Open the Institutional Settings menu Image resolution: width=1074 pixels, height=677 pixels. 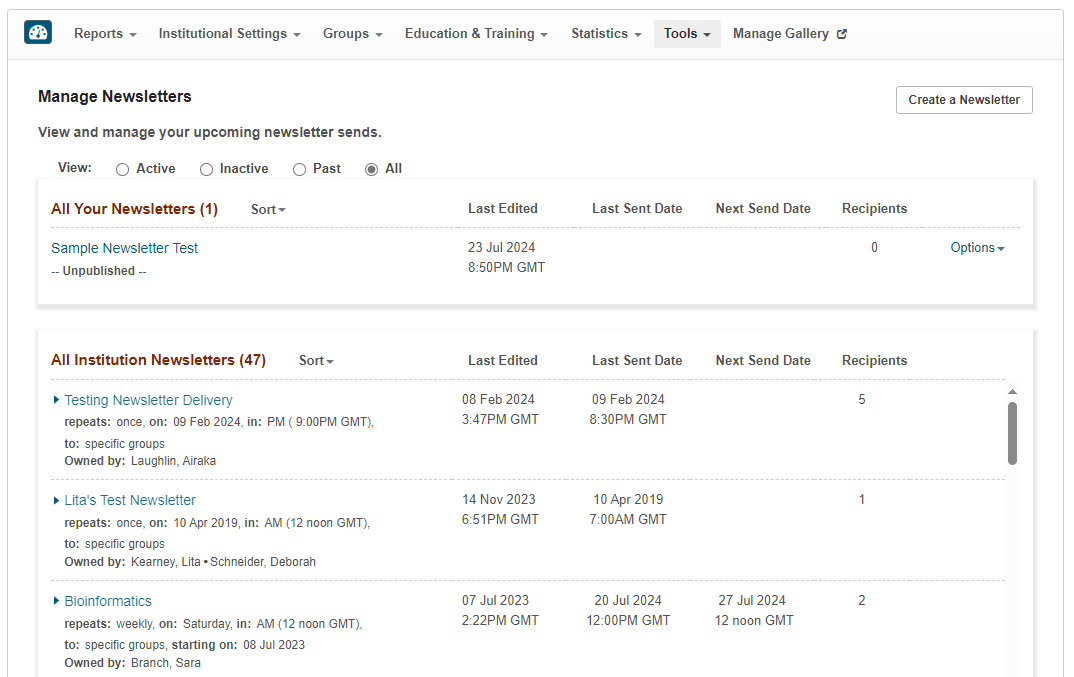coord(229,34)
